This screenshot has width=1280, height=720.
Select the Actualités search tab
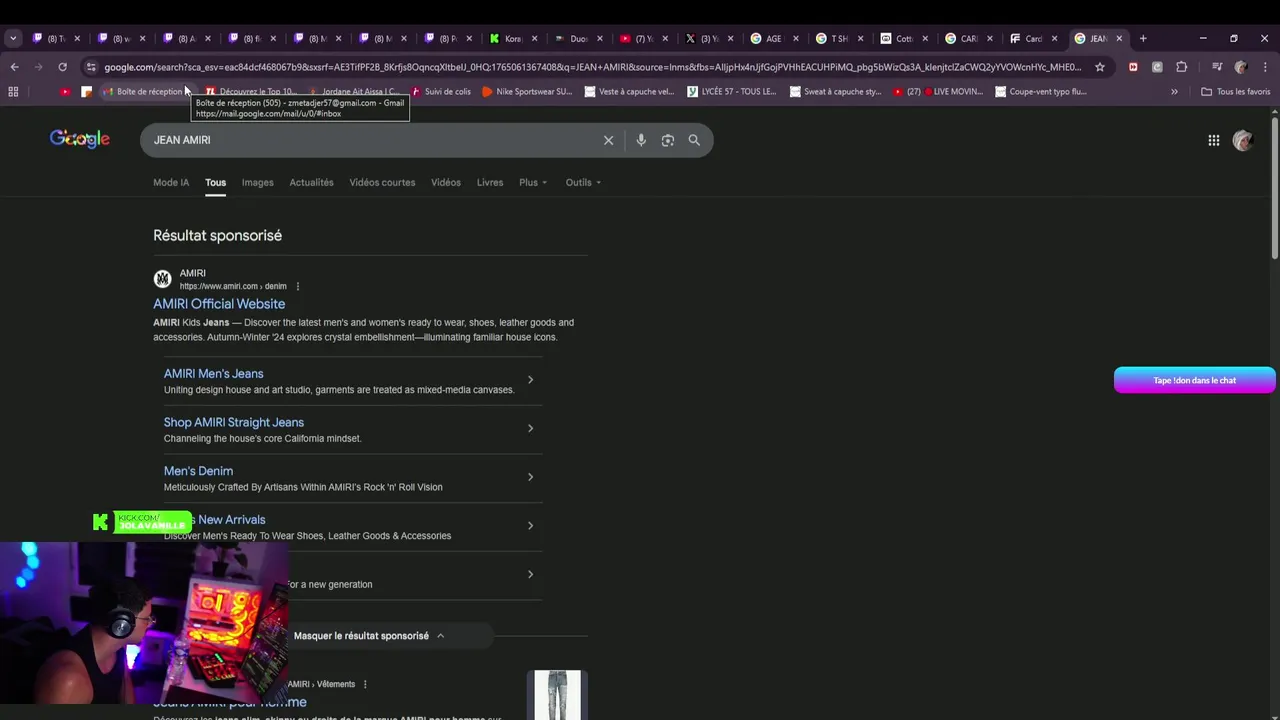tap(311, 182)
